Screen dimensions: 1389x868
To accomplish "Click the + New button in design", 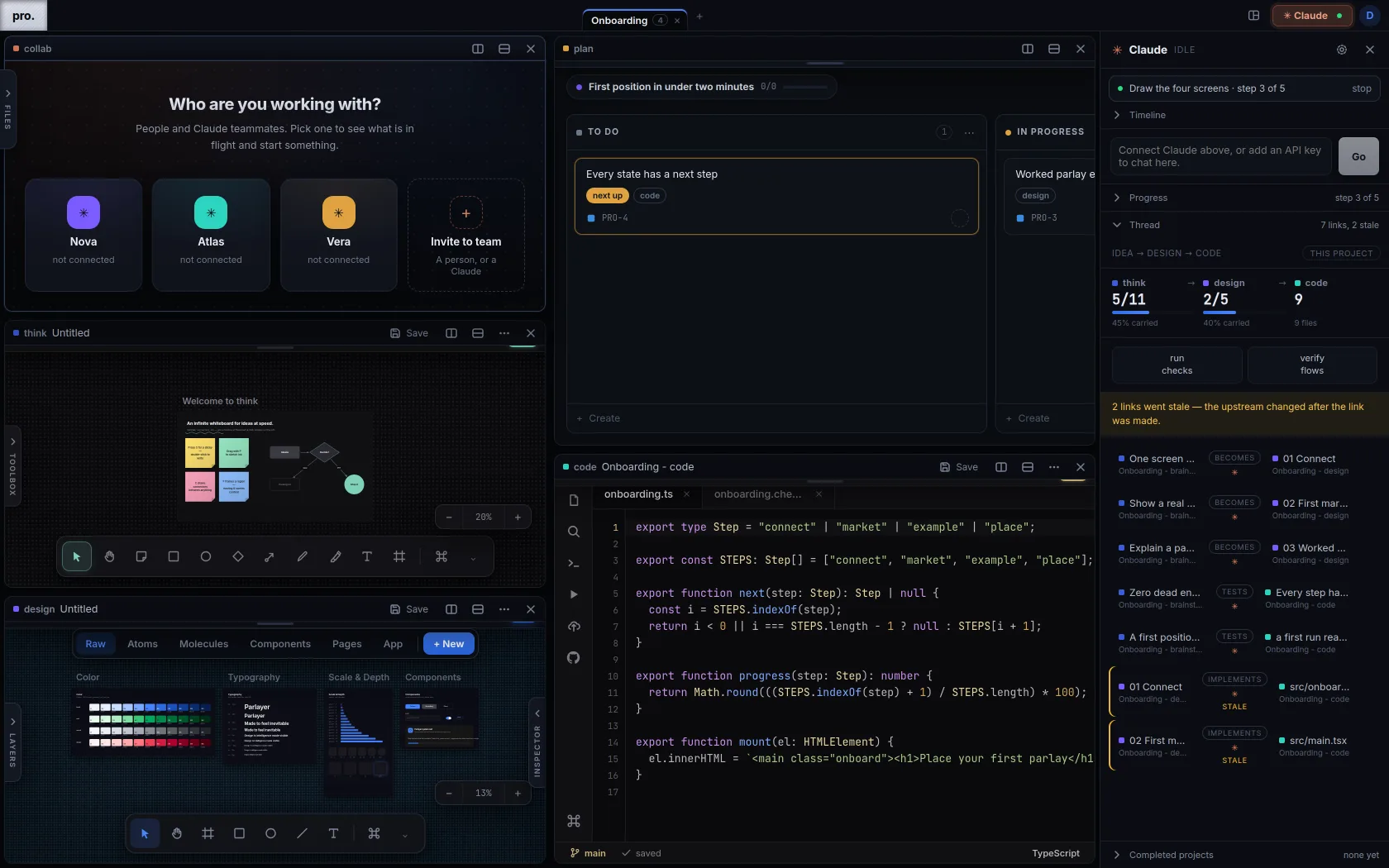I will tap(449, 644).
